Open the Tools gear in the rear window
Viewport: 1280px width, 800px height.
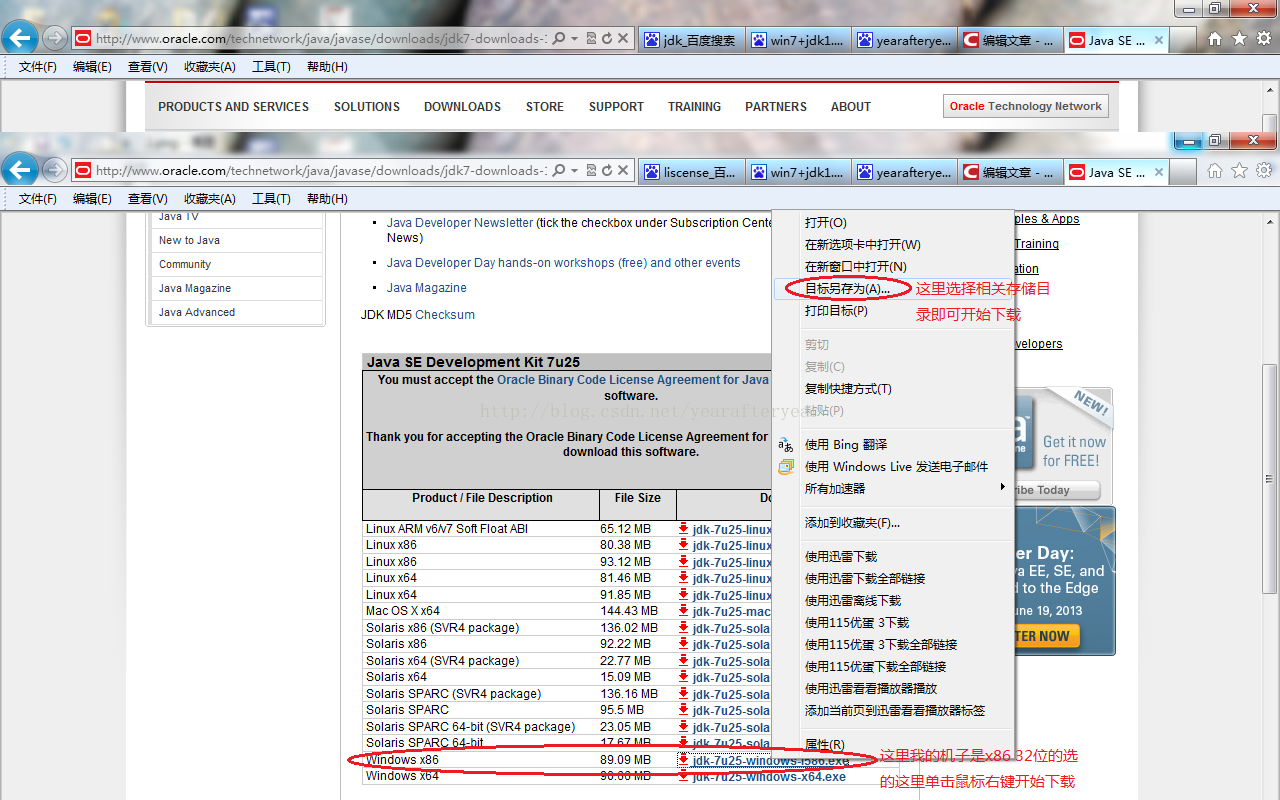click(1264, 39)
